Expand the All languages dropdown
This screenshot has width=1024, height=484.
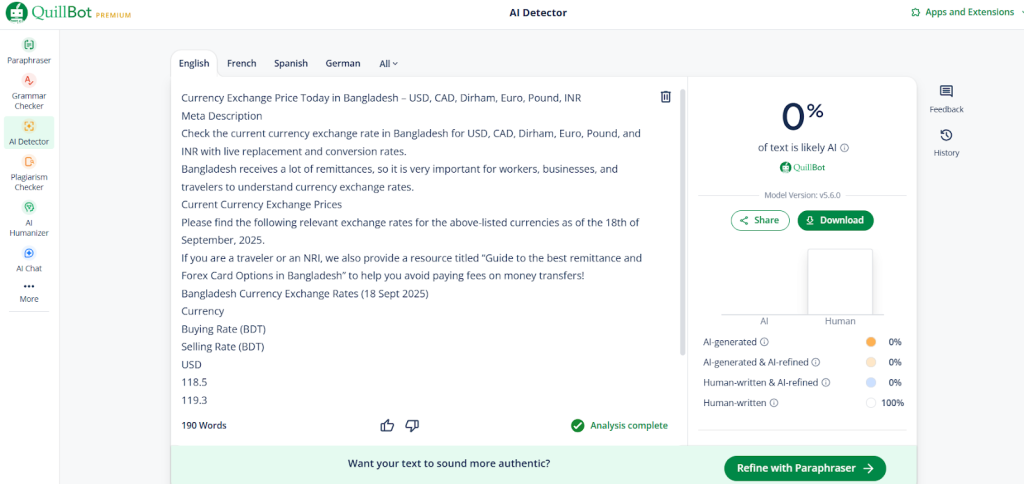[x=389, y=63]
